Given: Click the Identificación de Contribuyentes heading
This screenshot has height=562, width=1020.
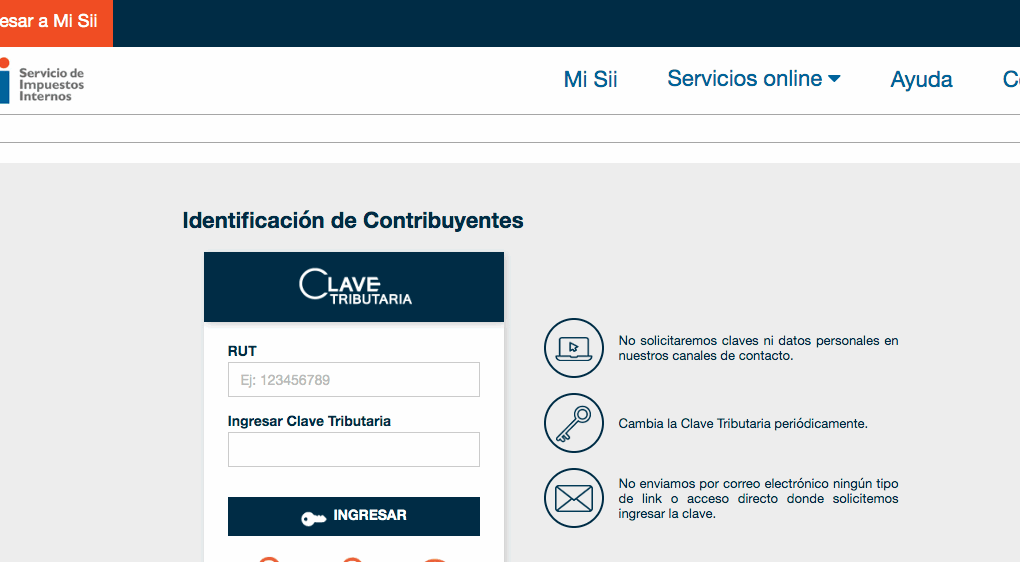Looking at the screenshot, I should coord(353,220).
